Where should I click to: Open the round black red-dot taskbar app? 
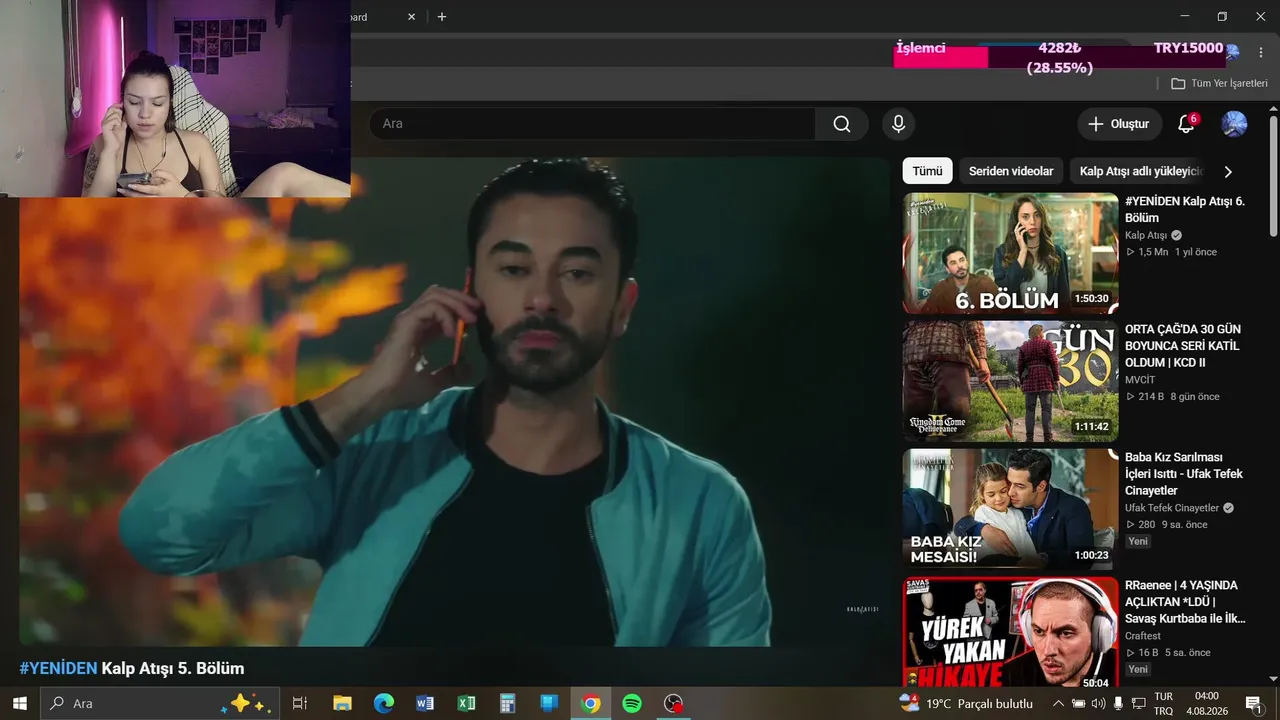coord(674,703)
